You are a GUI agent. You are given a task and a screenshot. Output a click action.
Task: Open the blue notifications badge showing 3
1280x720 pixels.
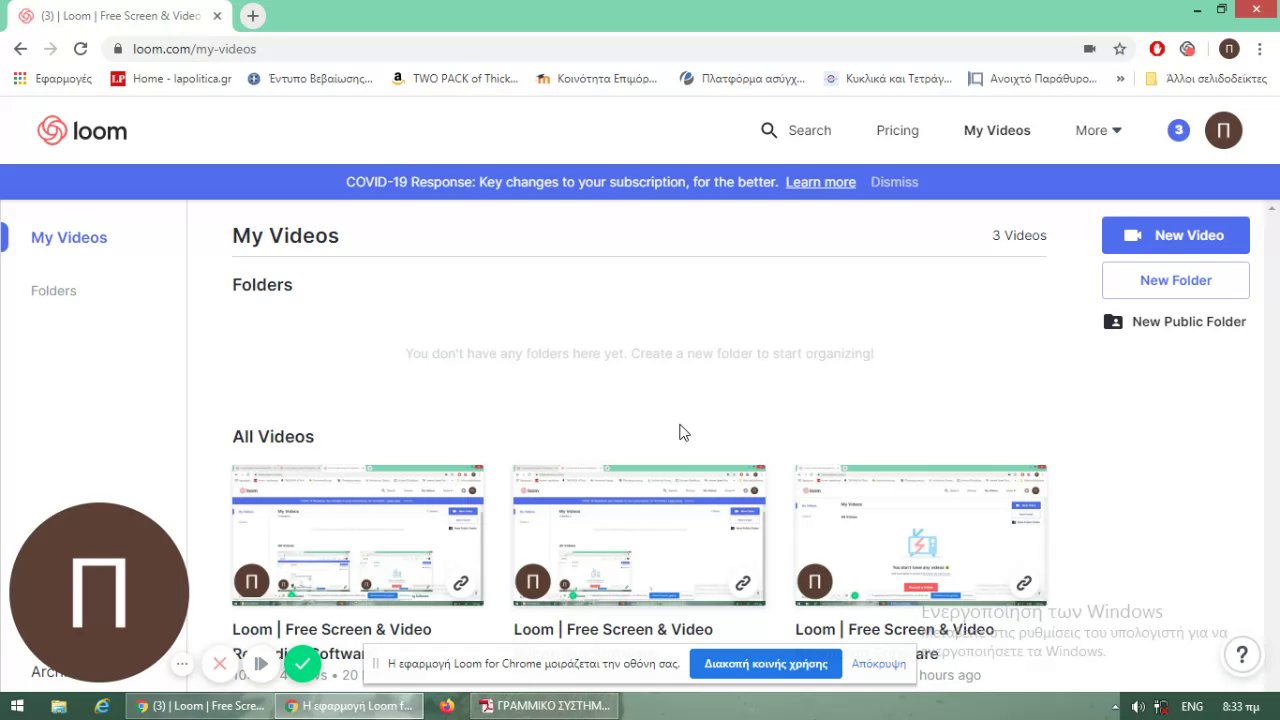click(1179, 130)
